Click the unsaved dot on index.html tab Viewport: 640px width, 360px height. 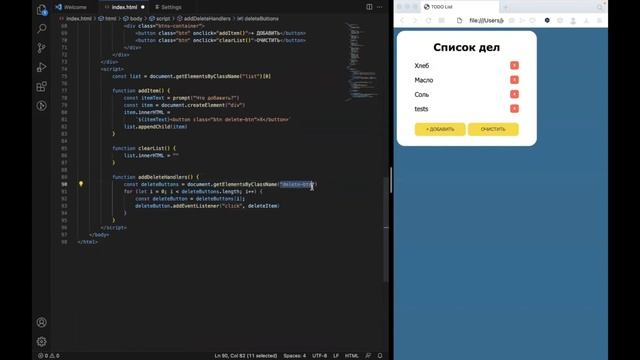pyautogui.click(x=142, y=7)
